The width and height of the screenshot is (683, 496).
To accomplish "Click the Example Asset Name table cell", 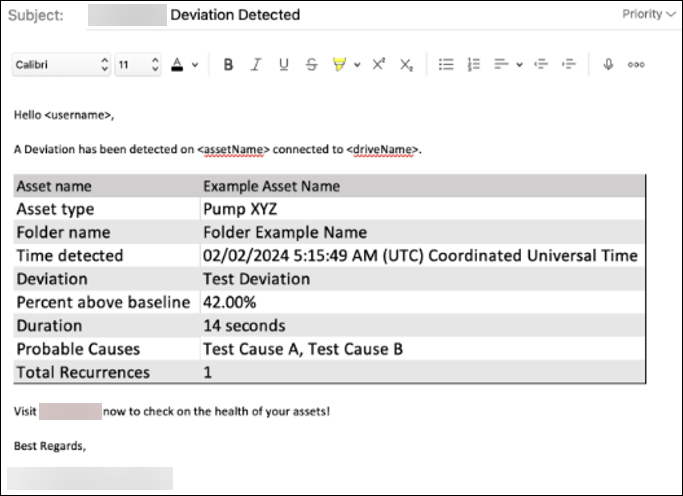I will (271, 186).
